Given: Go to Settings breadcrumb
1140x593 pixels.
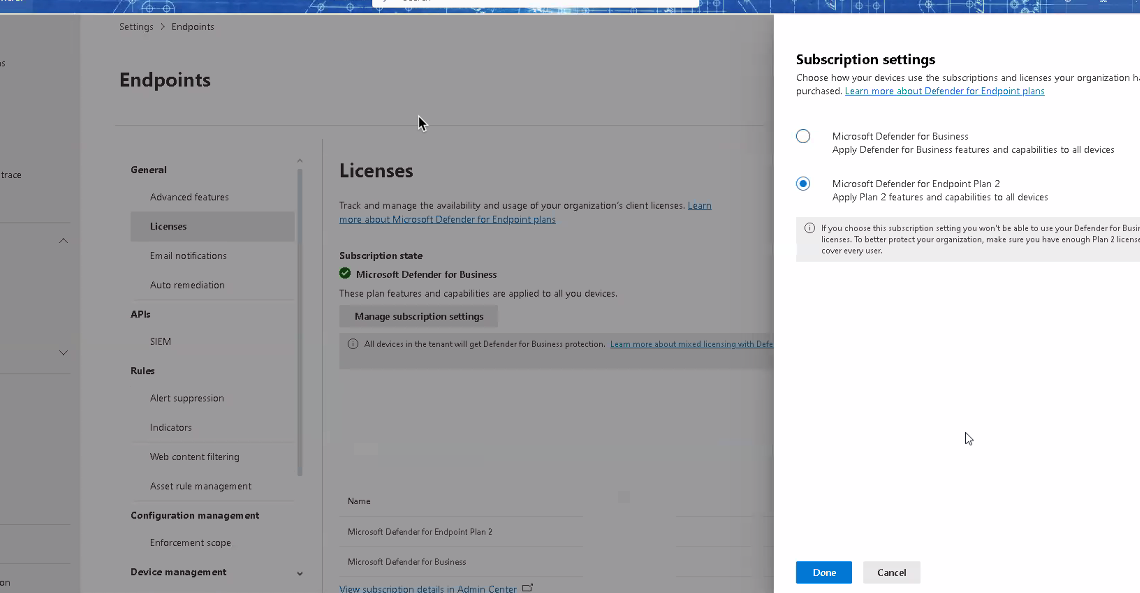Looking at the screenshot, I should tap(136, 27).
